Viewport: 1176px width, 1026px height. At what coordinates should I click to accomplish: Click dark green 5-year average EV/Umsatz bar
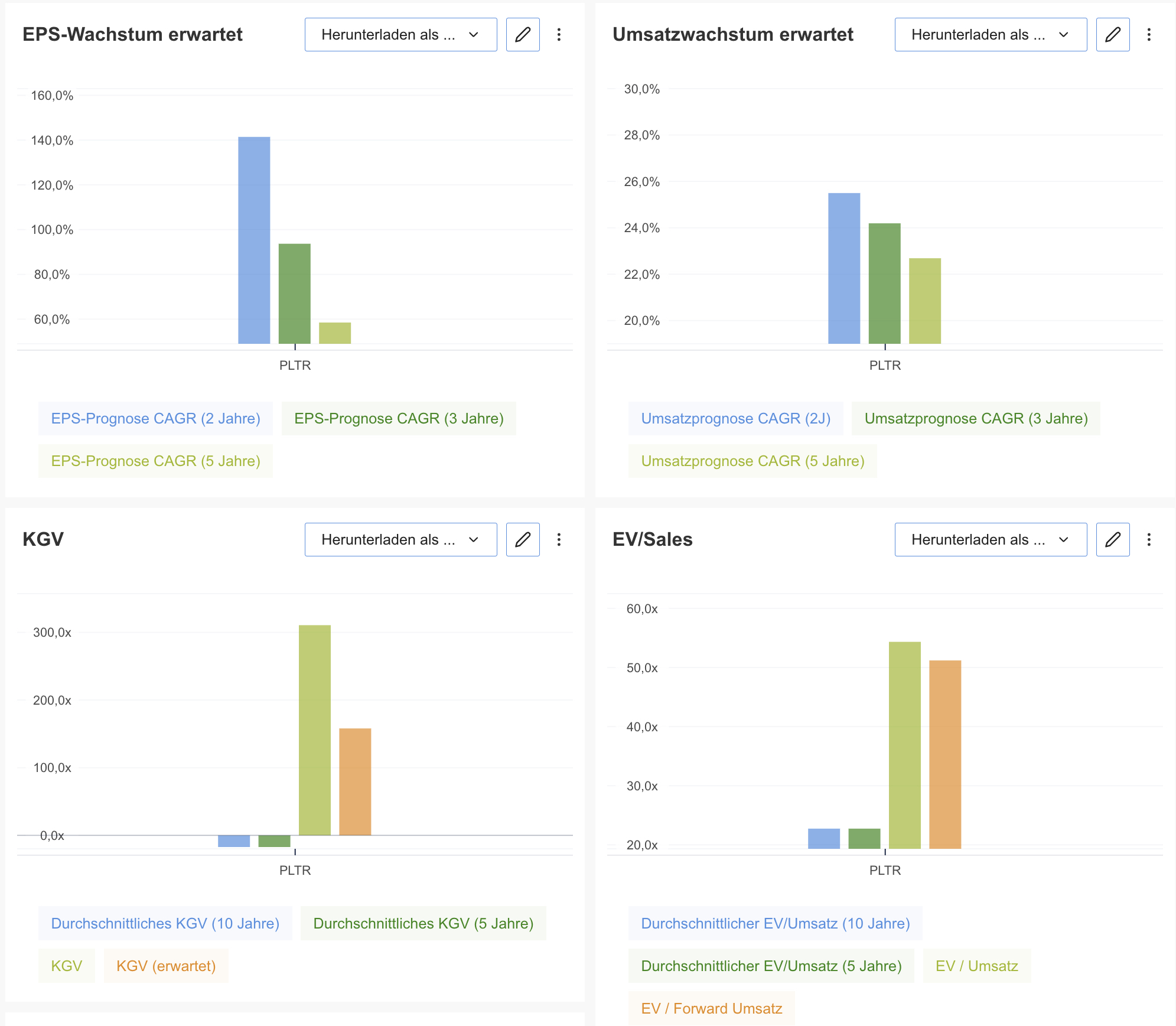(864, 839)
